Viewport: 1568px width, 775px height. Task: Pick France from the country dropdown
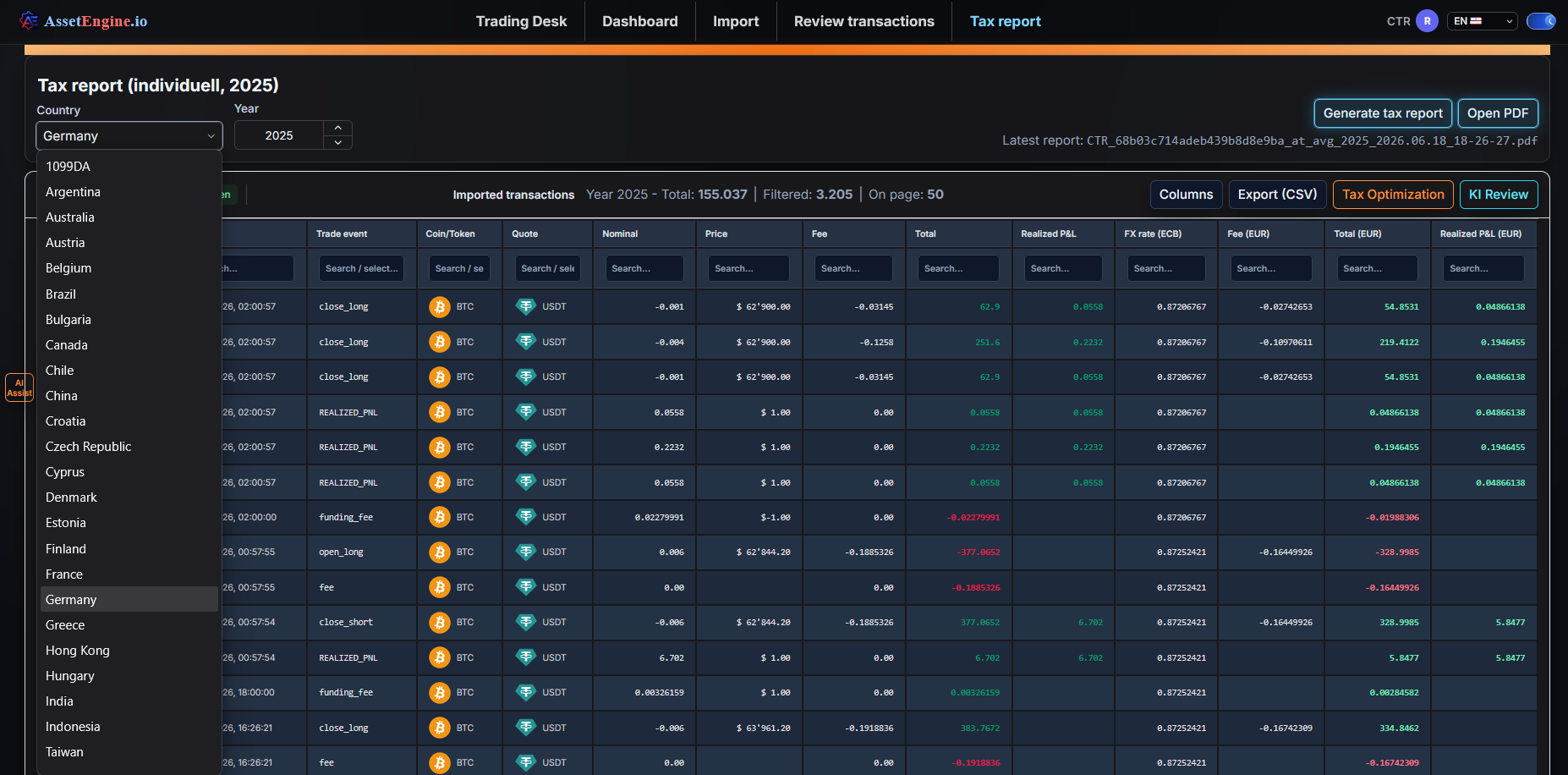(x=129, y=574)
